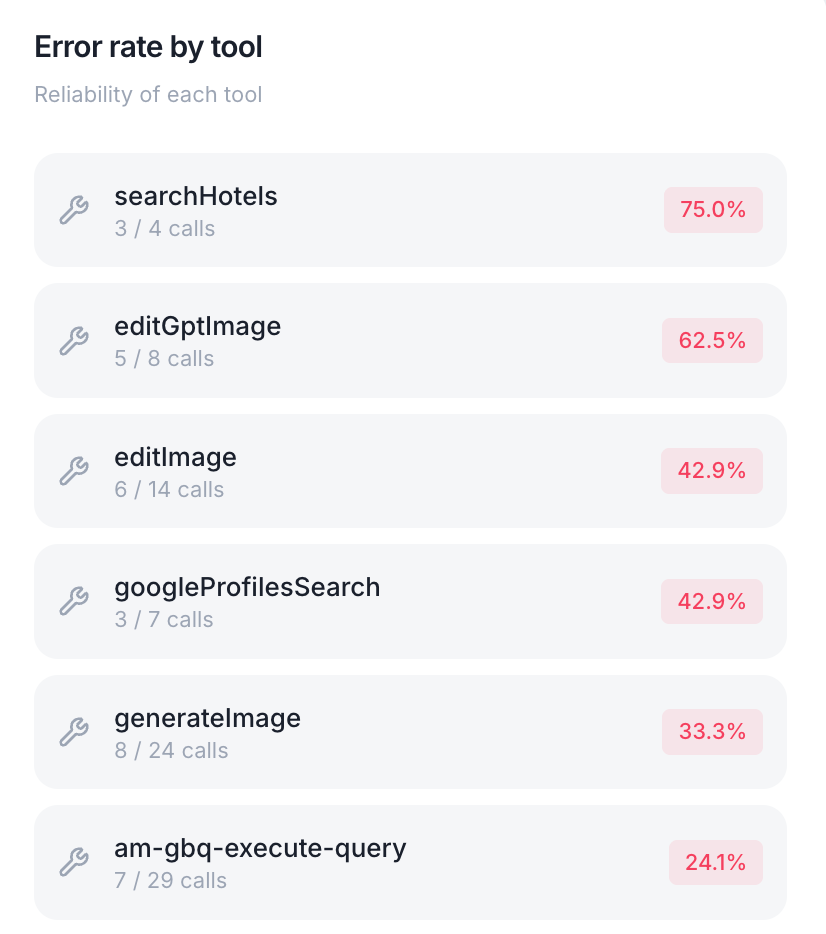This screenshot has width=826, height=934.
Task: Click the wrench icon beside googleProfilesSearch
Action: [74, 601]
